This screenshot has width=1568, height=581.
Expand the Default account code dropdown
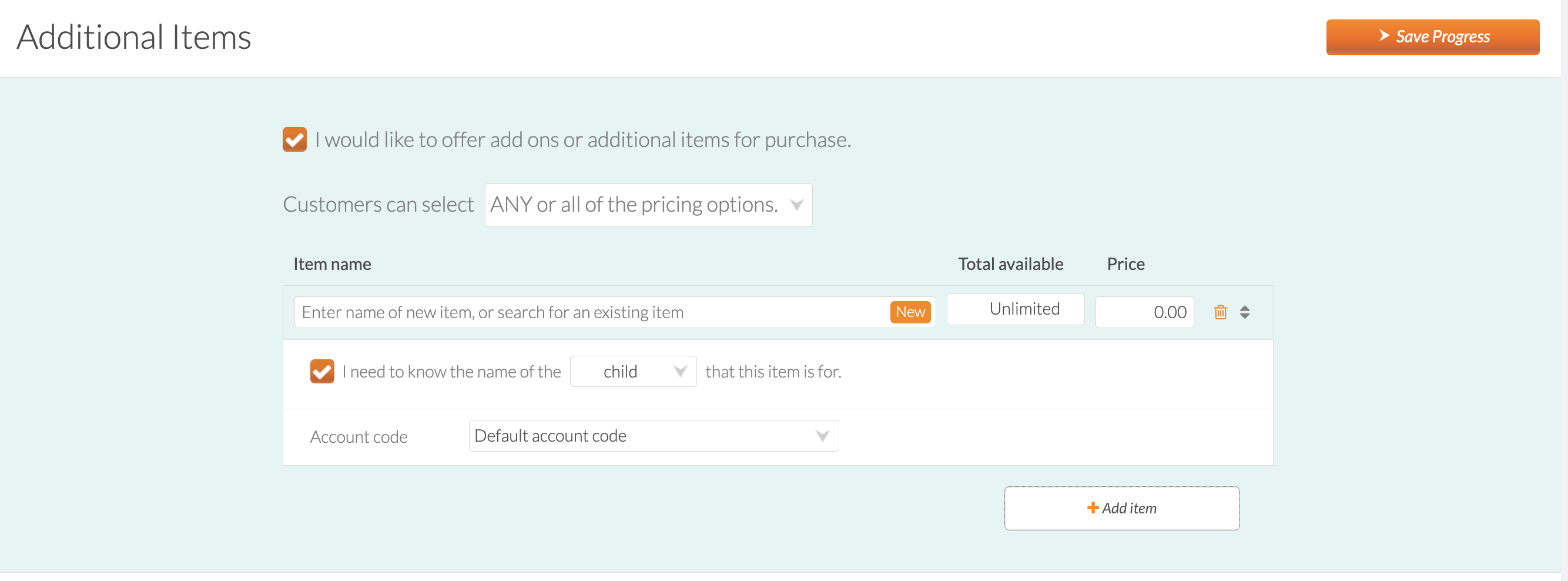[653, 436]
